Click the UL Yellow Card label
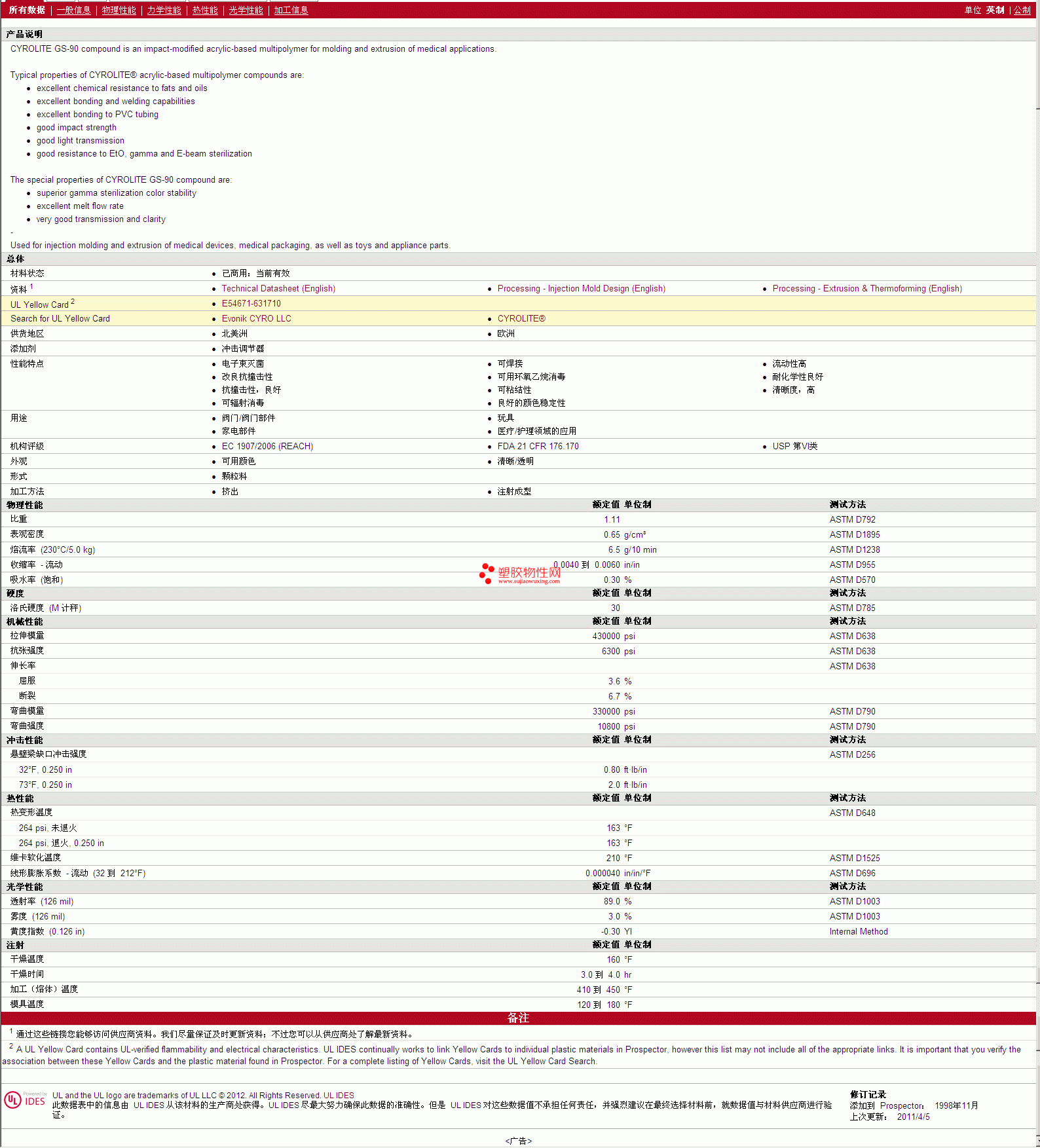 click(39, 305)
